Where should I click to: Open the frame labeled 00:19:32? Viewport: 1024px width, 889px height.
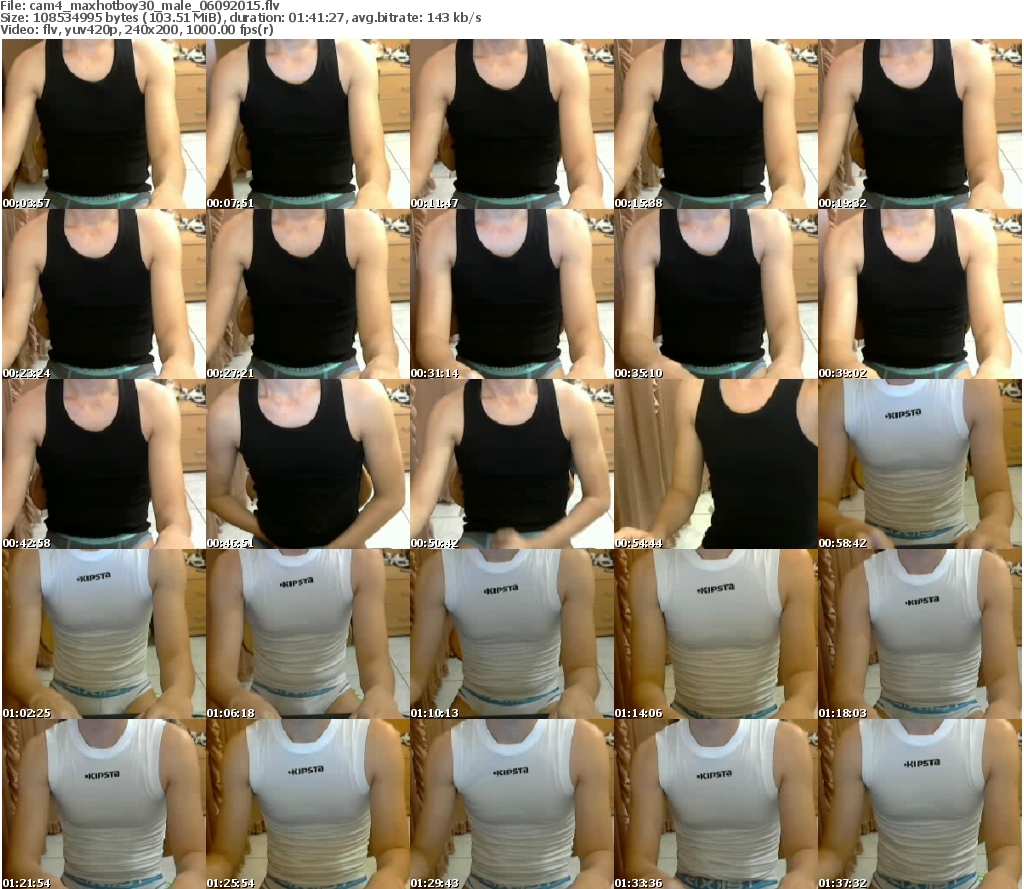920,124
